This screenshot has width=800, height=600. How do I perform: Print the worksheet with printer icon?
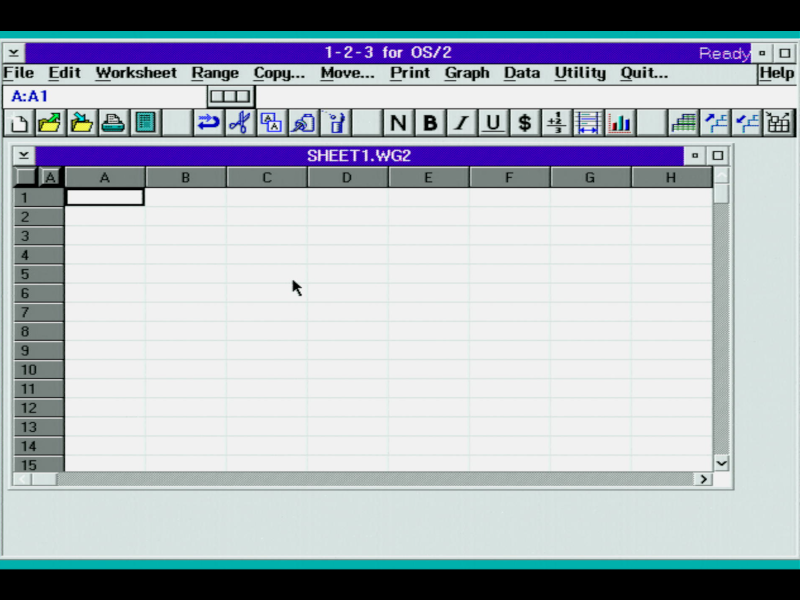tap(113, 122)
